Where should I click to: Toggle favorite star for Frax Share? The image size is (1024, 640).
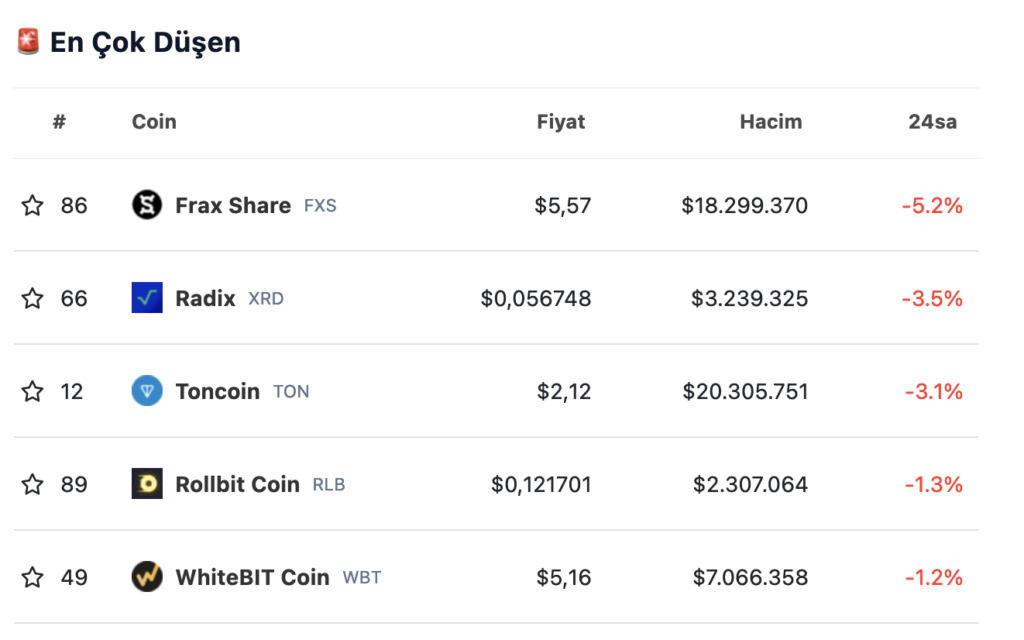(x=33, y=206)
